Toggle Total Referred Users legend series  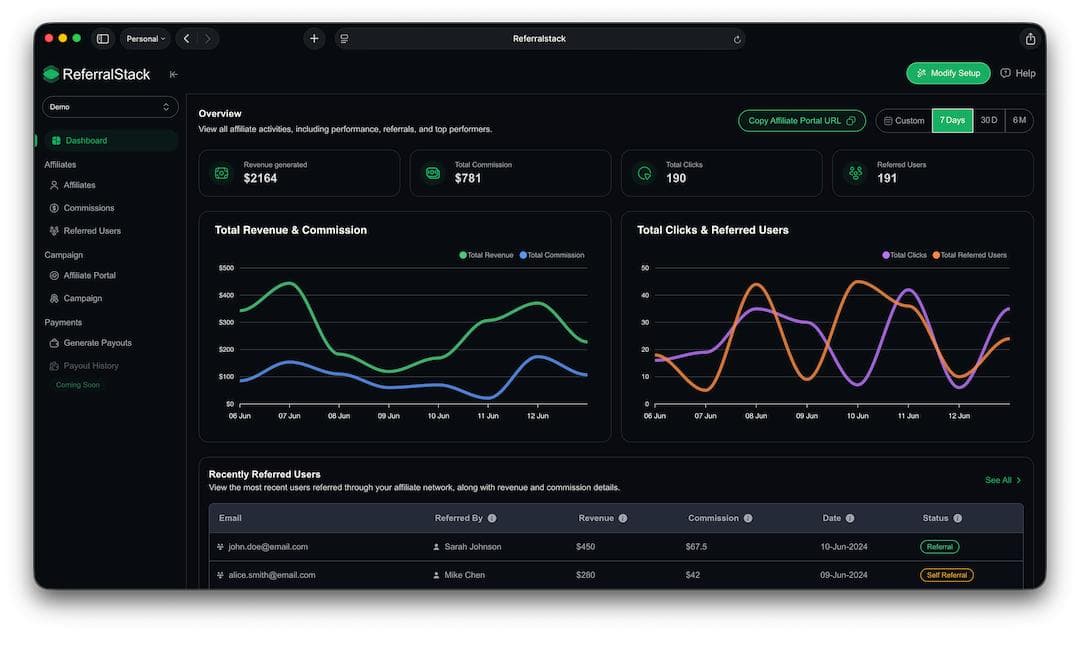970,255
